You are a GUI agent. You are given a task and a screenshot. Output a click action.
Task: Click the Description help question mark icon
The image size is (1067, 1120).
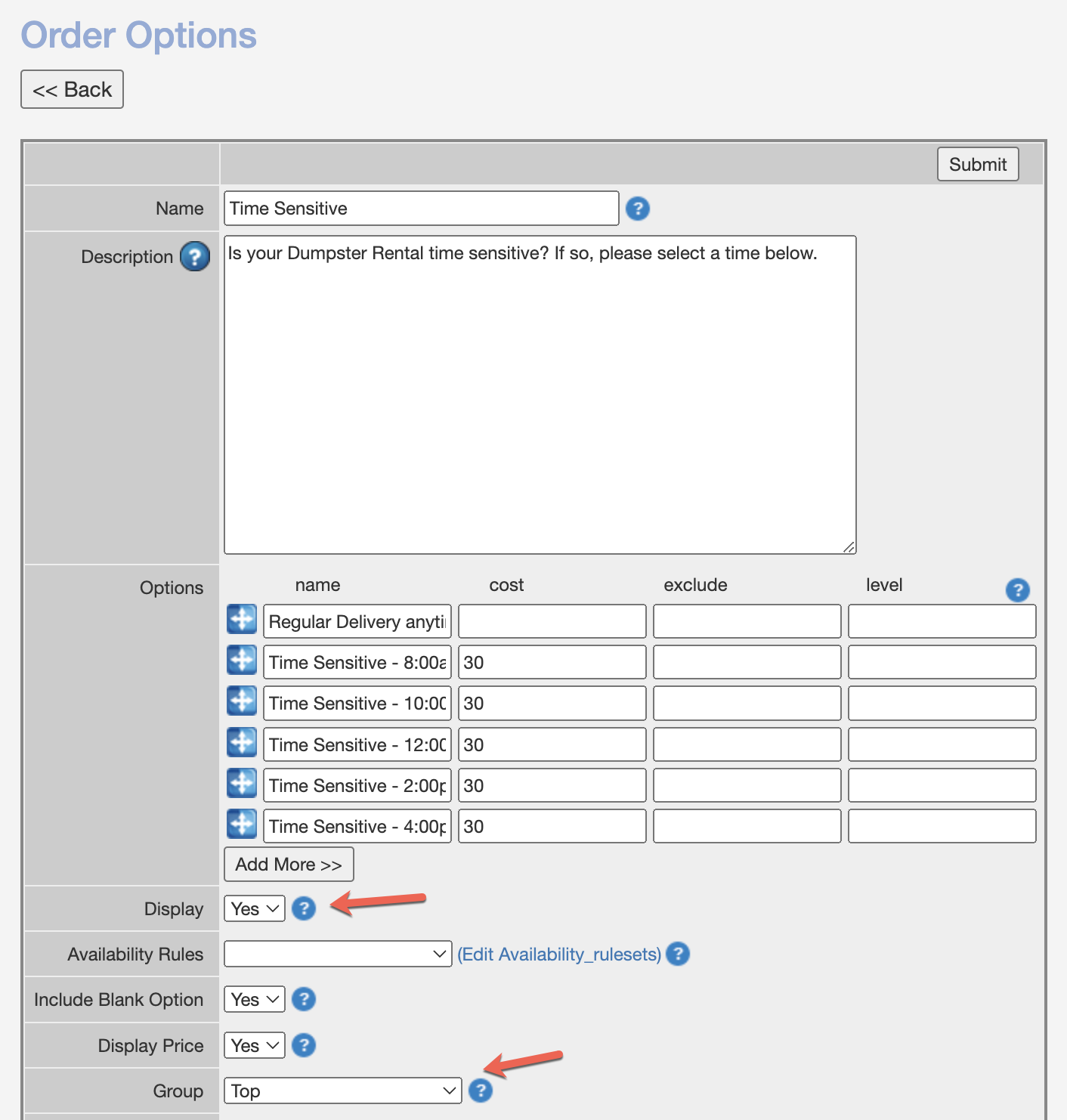[195, 257]
